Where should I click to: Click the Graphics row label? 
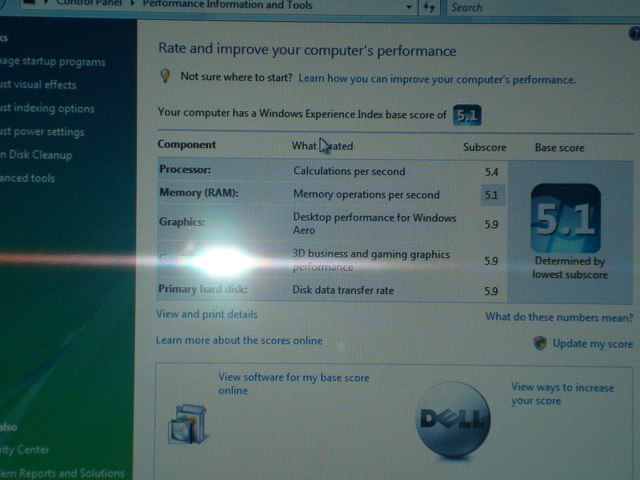point(182,222)
